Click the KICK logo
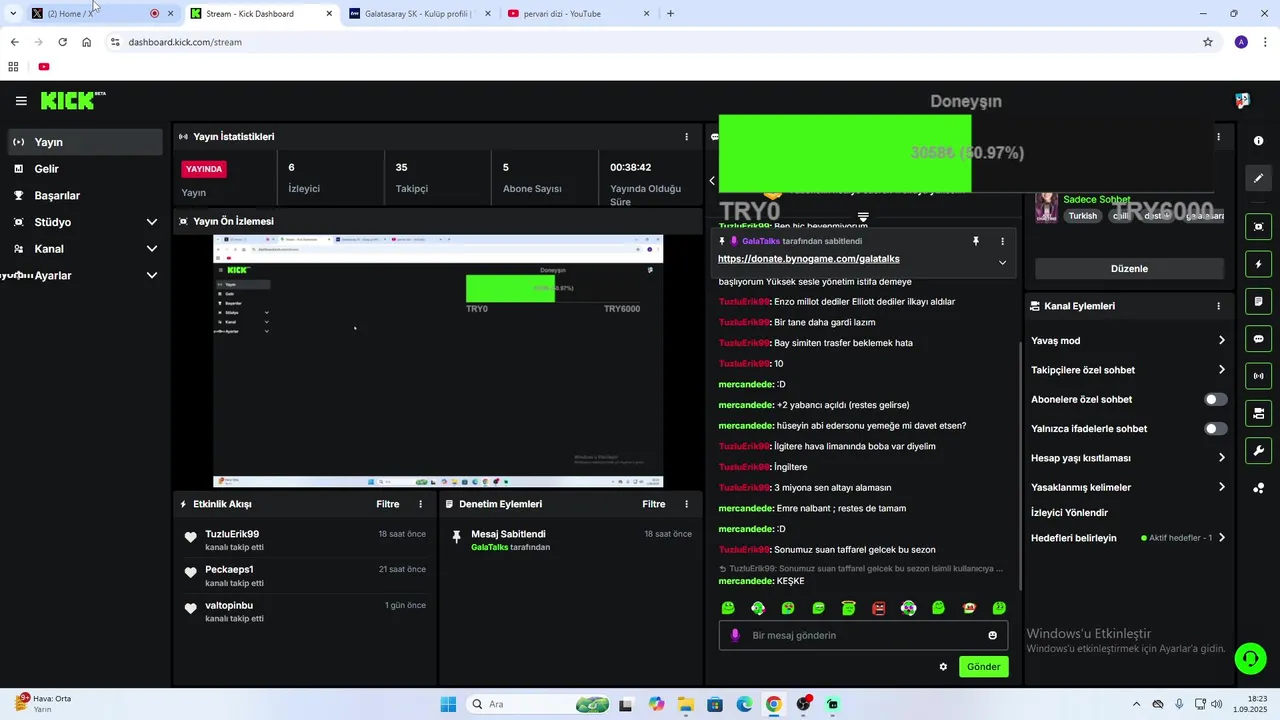The width and height of the screenshot is (1280, 720). click(72, 100)
